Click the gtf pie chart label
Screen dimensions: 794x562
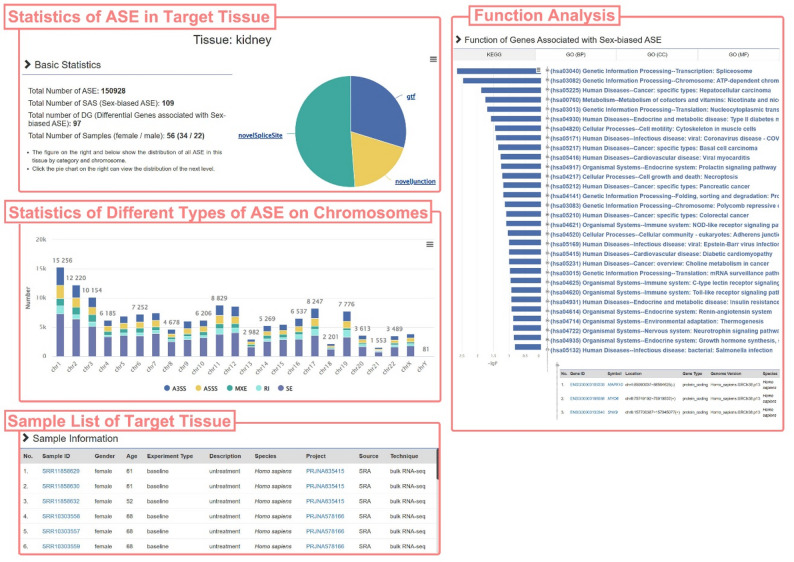click(411, 96)
